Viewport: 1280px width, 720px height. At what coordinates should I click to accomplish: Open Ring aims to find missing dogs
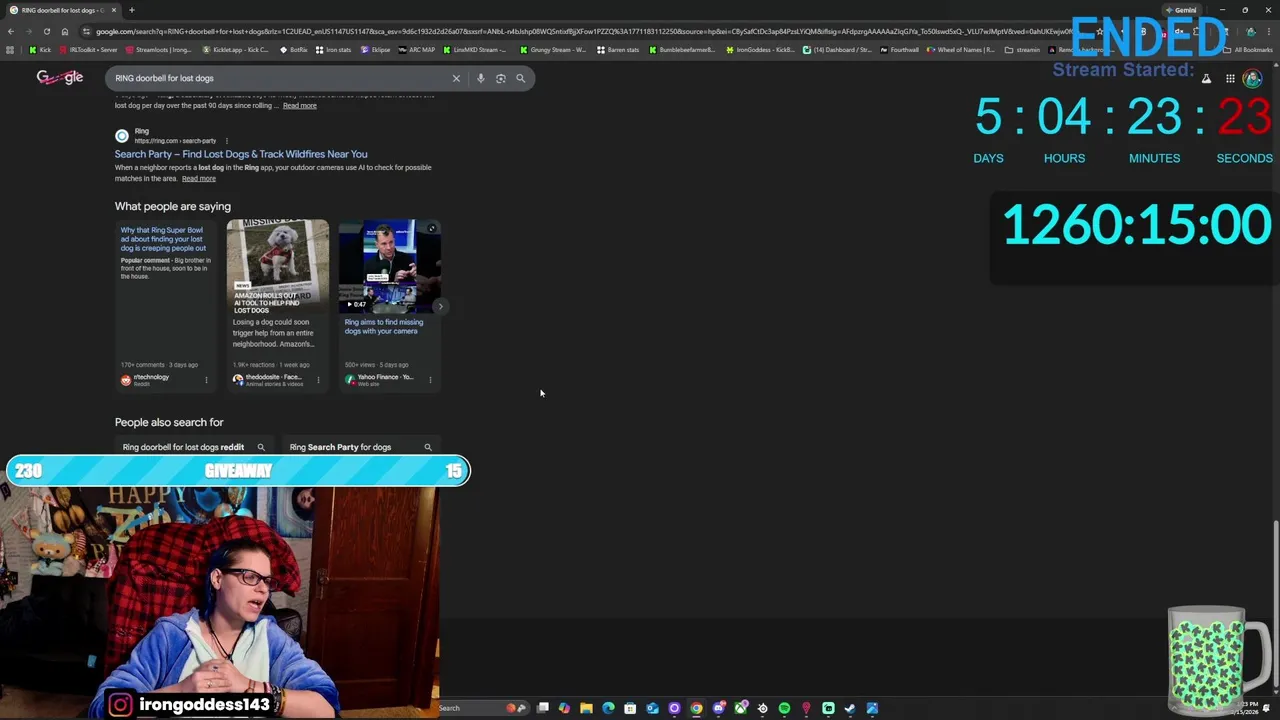(x=384, y=326)
